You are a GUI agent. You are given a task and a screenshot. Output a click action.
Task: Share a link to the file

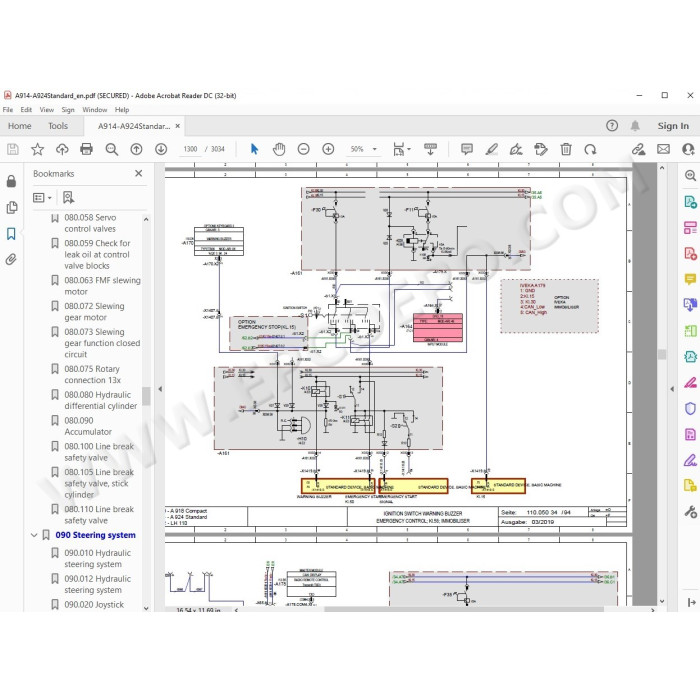click(x=638, y=149)
